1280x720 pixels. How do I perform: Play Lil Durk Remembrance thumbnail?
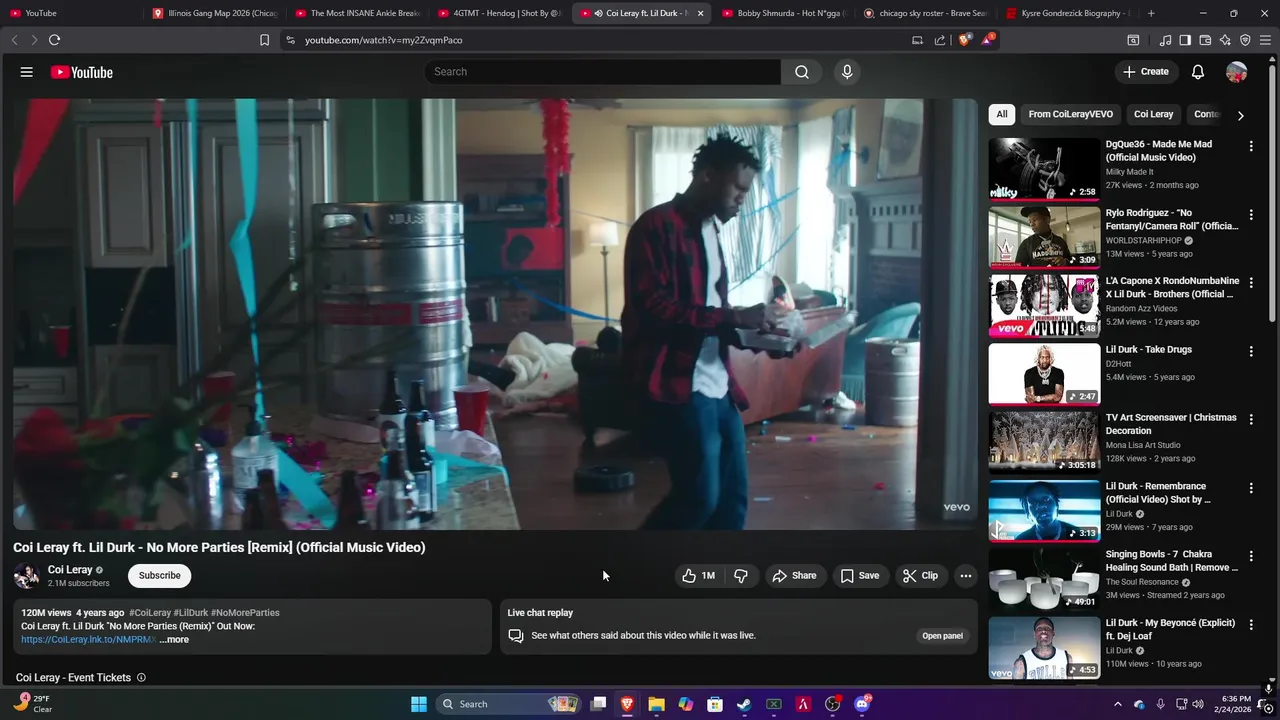(x=1044, y=511)
